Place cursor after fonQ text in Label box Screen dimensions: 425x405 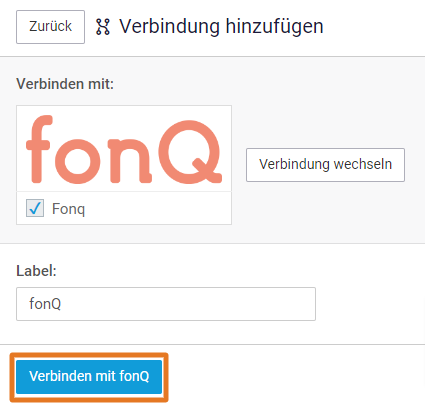(62, 304)
